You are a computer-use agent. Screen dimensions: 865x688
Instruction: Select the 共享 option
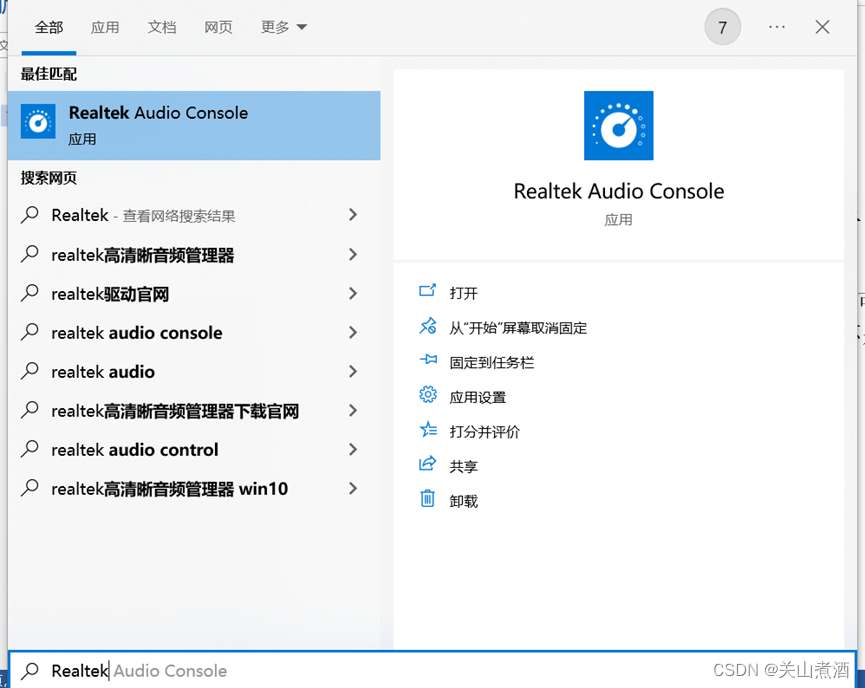463,467
